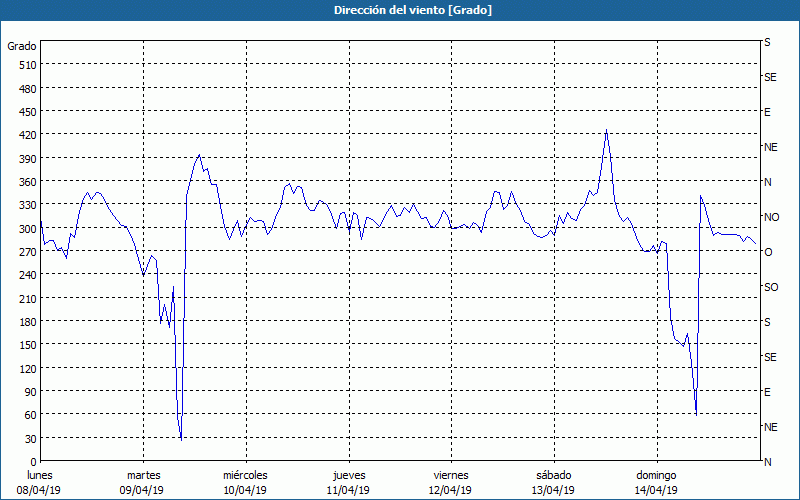800x500 pixels.
Task: Select the date 13/04/19
Action: click(x=554, y=490)
